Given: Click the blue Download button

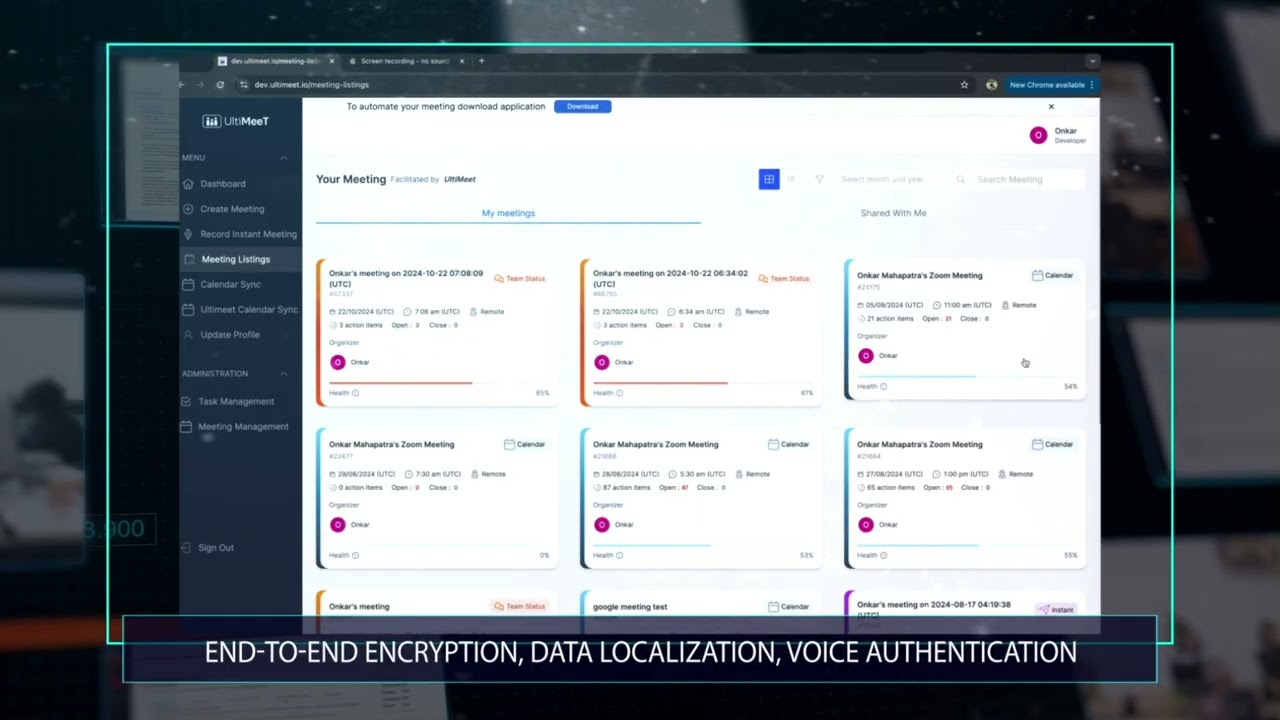Looking at the screenshot, I should pos(582,106).
